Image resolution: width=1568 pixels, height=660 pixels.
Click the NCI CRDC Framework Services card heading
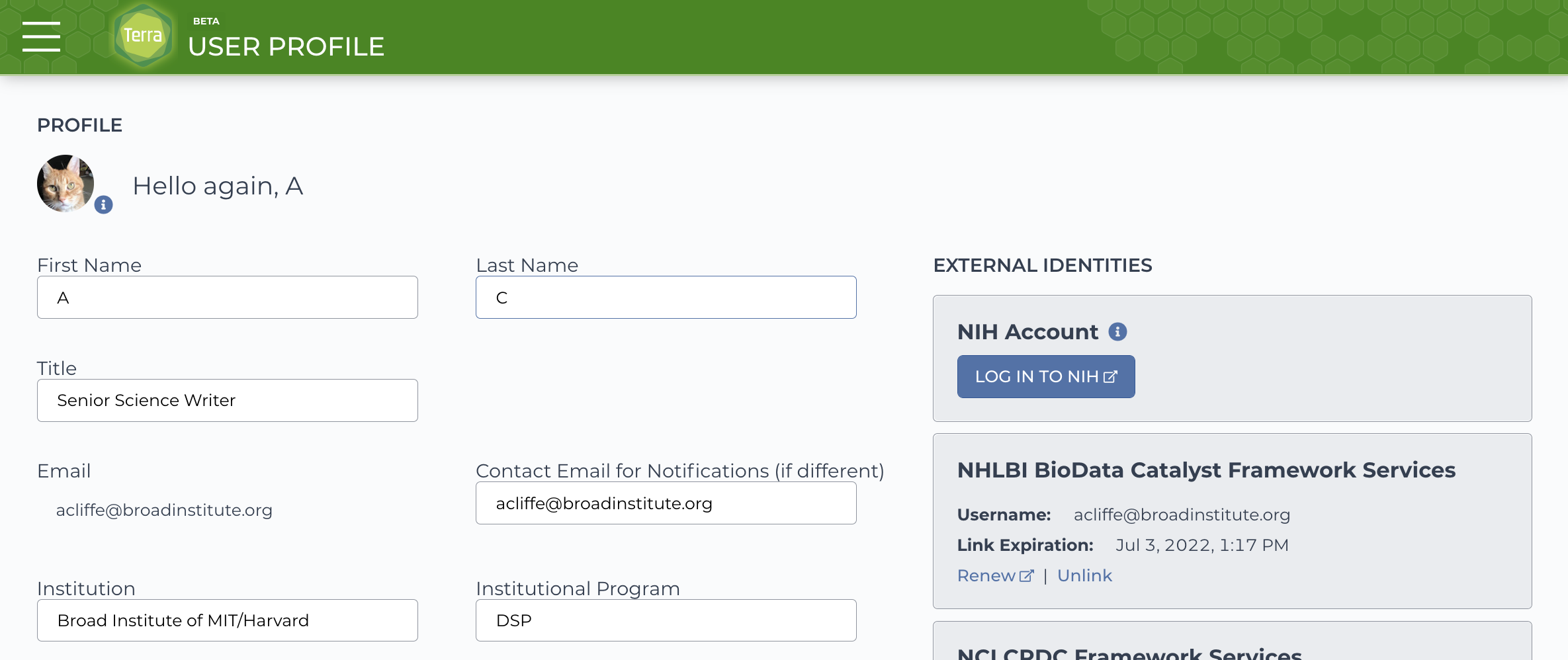pyautogui.click(x=1129, y=653)
